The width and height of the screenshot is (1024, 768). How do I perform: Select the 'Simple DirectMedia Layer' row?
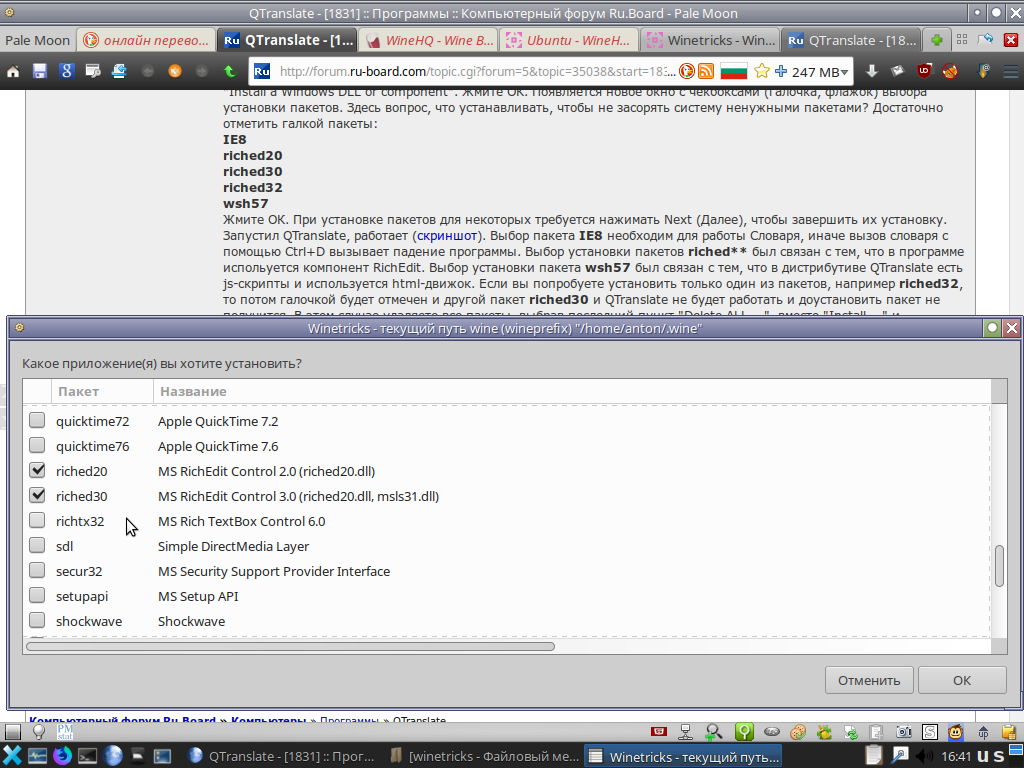[507, 546]
